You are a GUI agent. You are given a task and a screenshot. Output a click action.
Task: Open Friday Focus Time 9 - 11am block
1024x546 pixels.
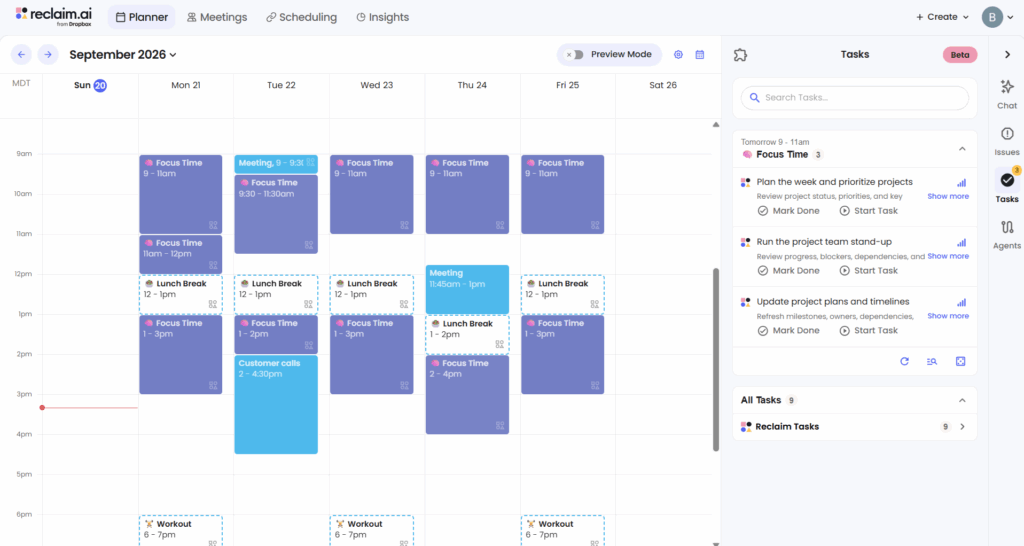(562, 195)
